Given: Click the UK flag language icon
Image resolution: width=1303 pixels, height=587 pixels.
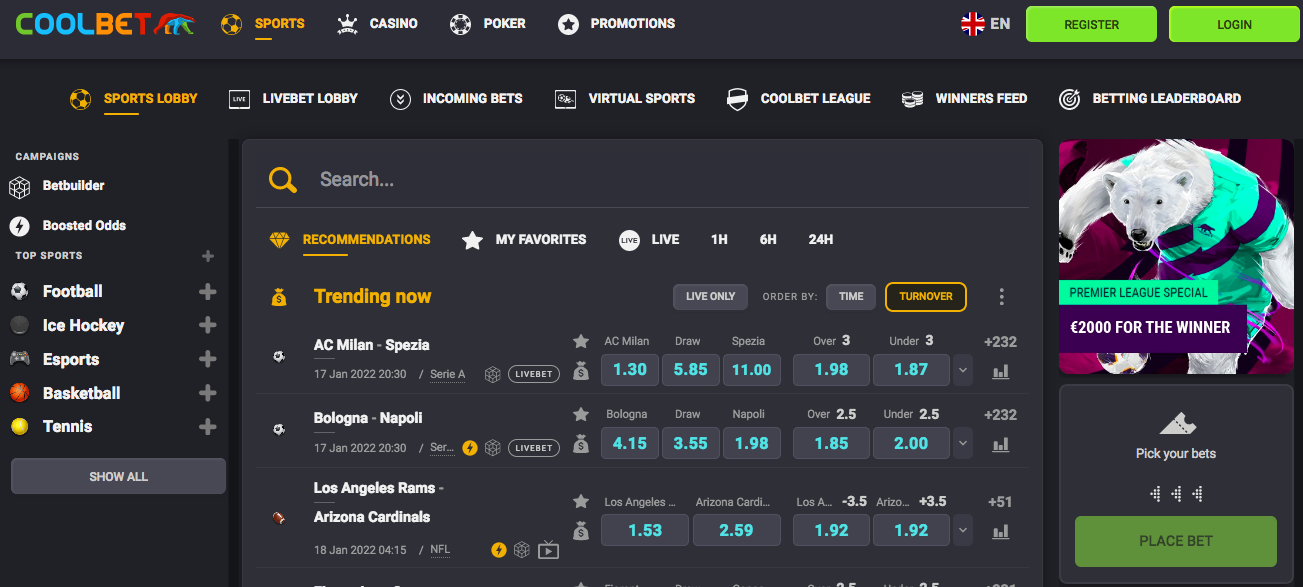Looking at the screenshot, I should (x=973, y=24).
